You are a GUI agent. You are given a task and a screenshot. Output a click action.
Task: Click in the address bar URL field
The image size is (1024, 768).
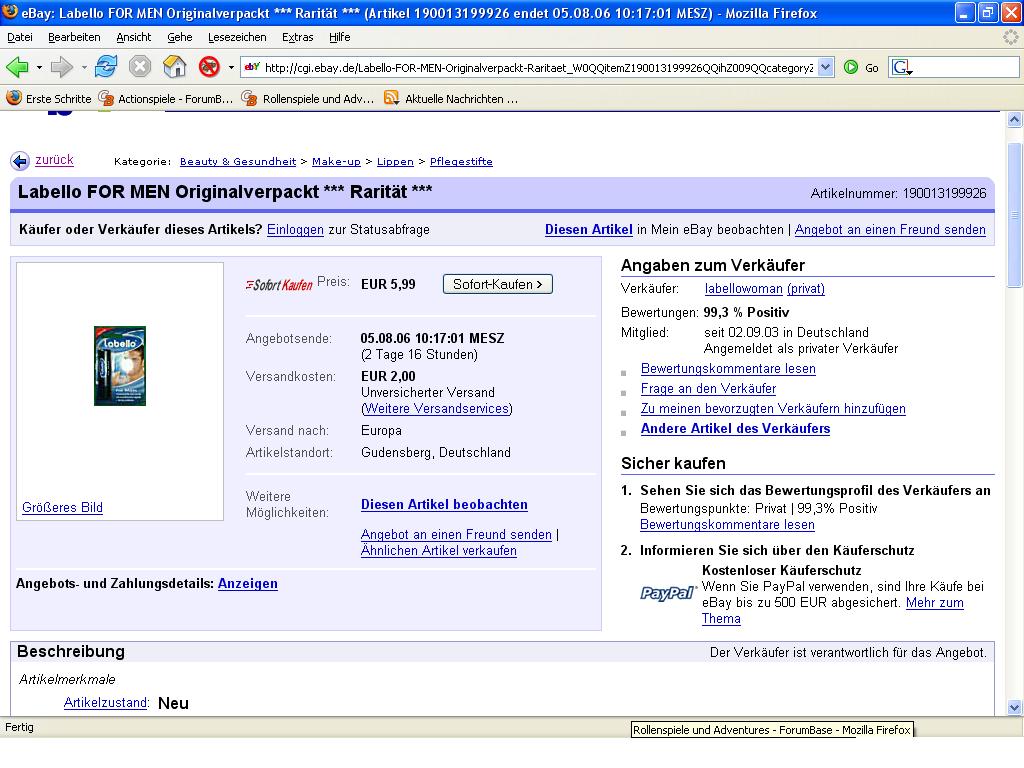point(539,67)
